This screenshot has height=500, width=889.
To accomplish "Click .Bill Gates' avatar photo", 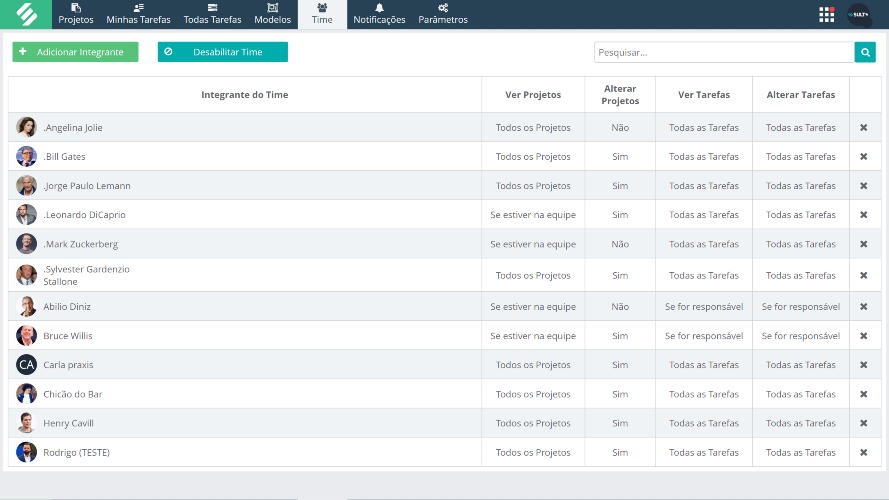I will point(26,156).
